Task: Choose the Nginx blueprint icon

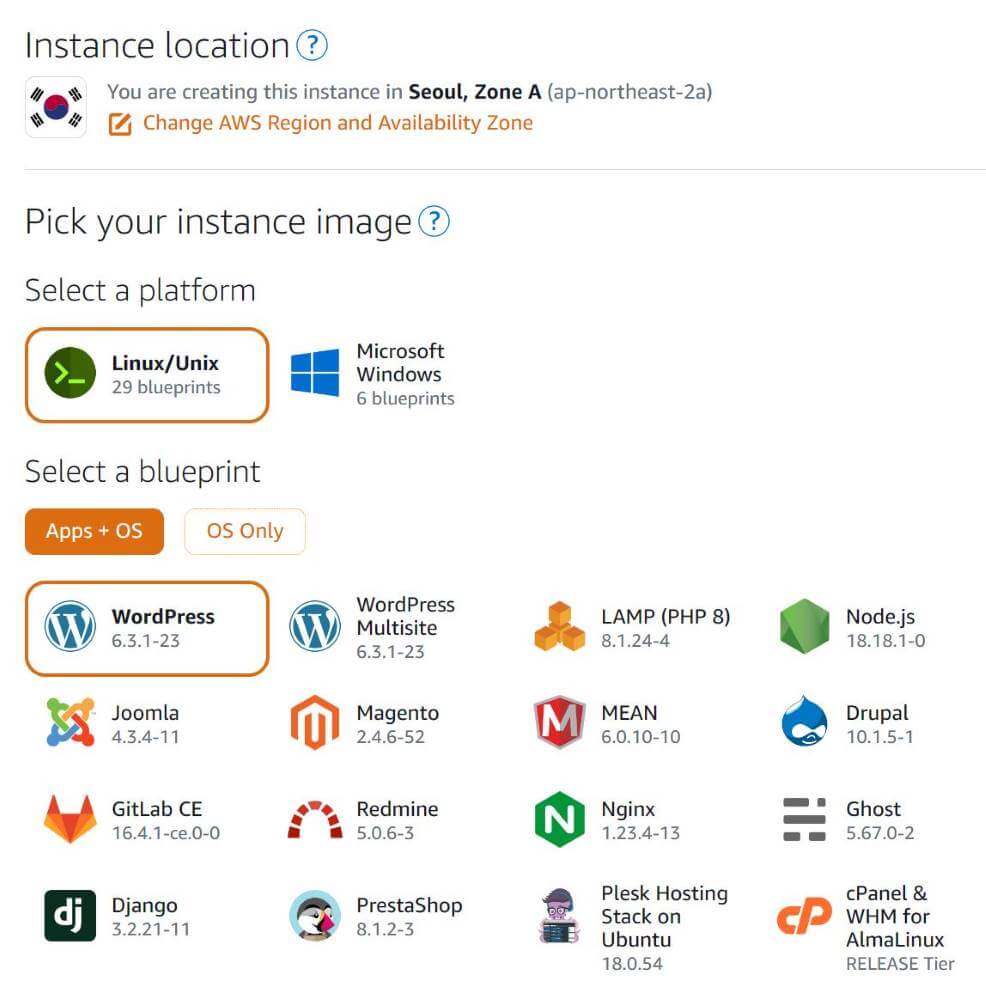Action: point(560,820)
